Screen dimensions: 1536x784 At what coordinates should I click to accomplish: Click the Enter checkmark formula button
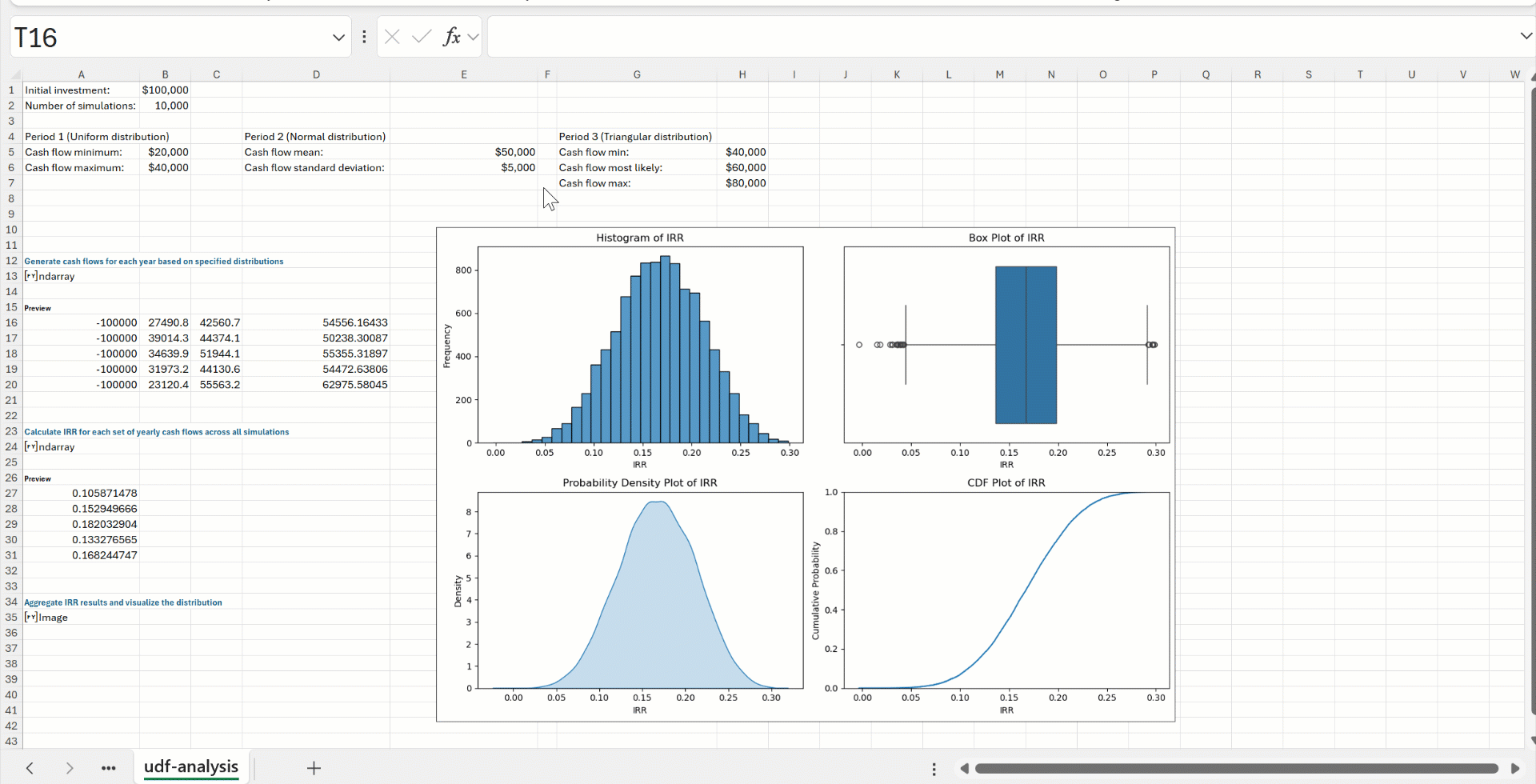coord(422,37)
